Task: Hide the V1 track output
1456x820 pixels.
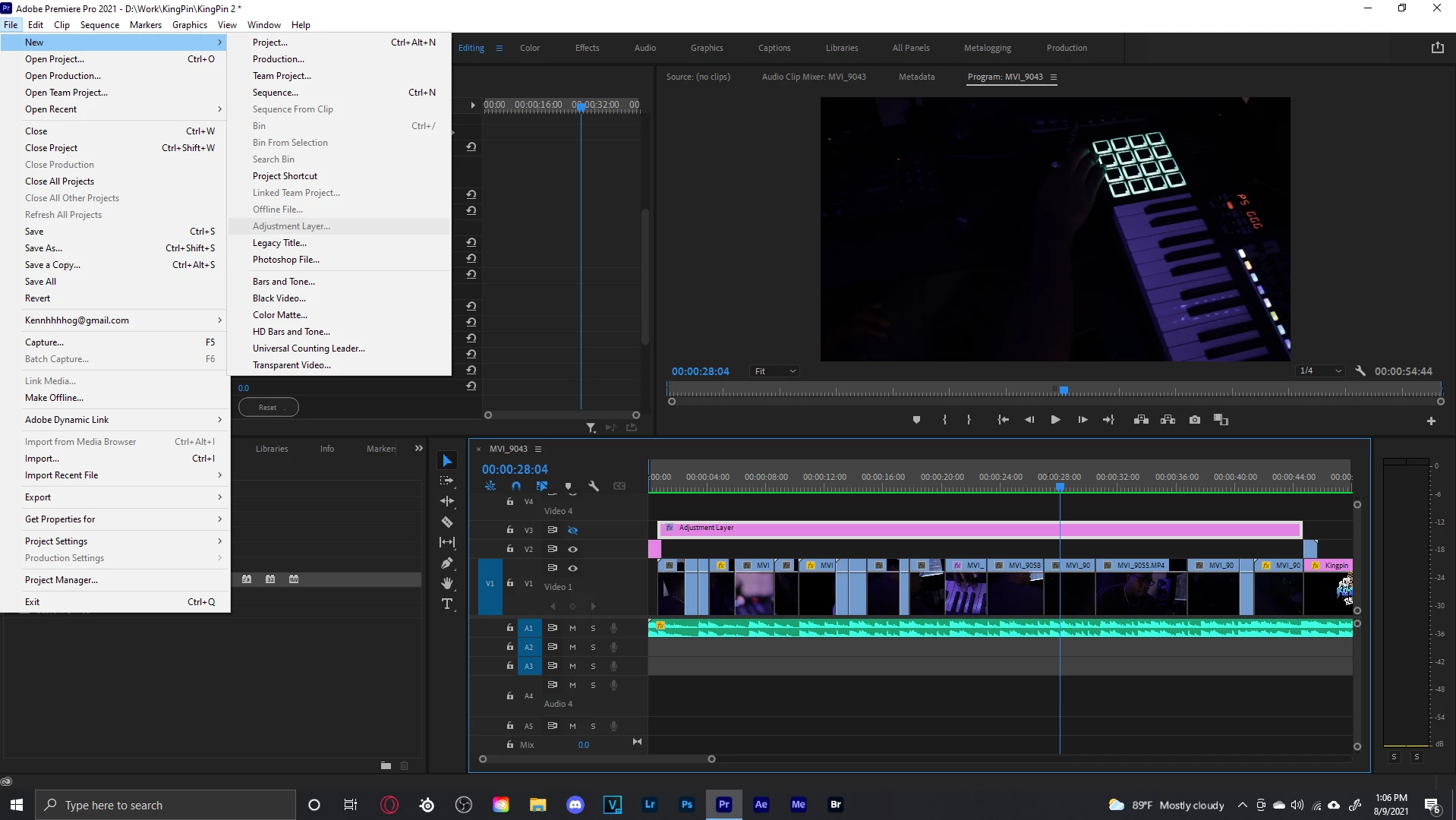Action: pos(573,568)
